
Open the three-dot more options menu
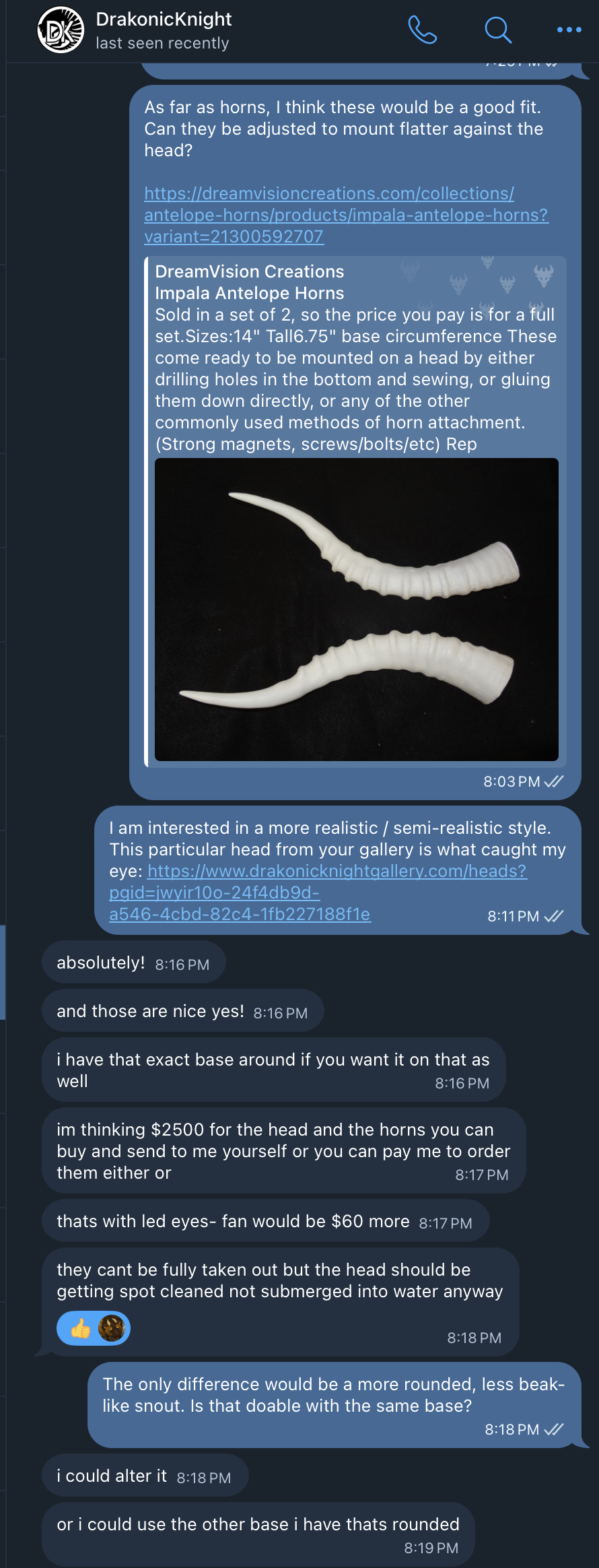(x=569, y=30)
